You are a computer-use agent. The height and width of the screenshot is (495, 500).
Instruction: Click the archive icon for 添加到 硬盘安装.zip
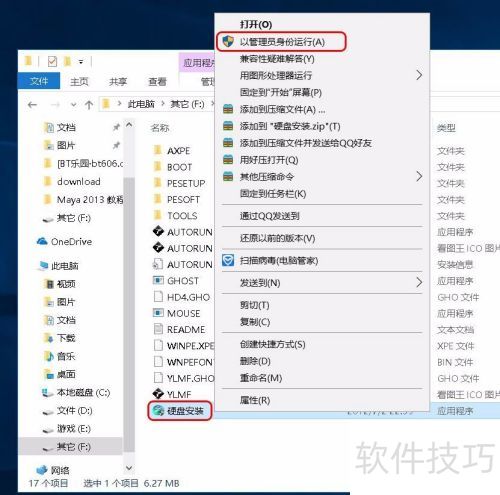[228, 126]
